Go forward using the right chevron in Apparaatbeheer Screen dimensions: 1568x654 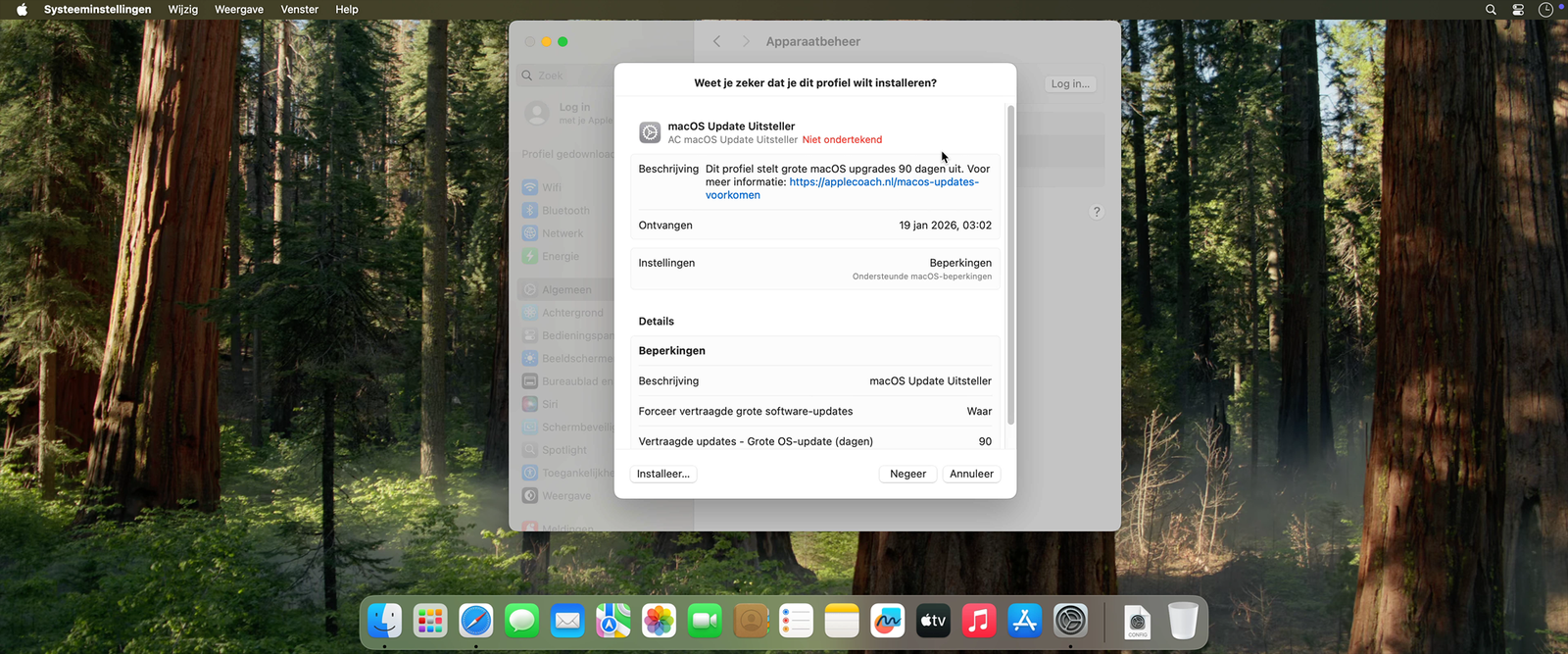click(x=746, y=41)
